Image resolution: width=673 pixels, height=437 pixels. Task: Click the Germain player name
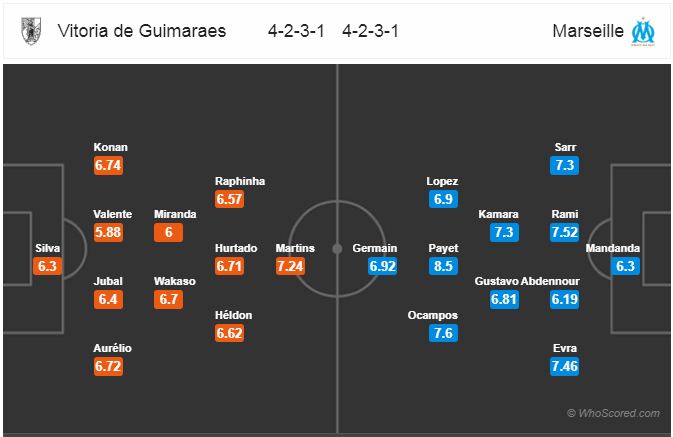click(x=375, y=248)
